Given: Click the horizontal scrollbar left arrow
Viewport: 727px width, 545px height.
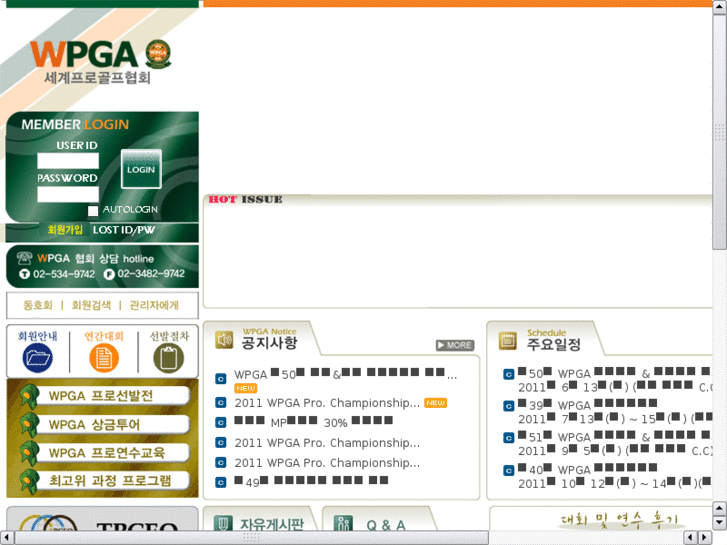Looking at the screenshot, I should point(6,538).
